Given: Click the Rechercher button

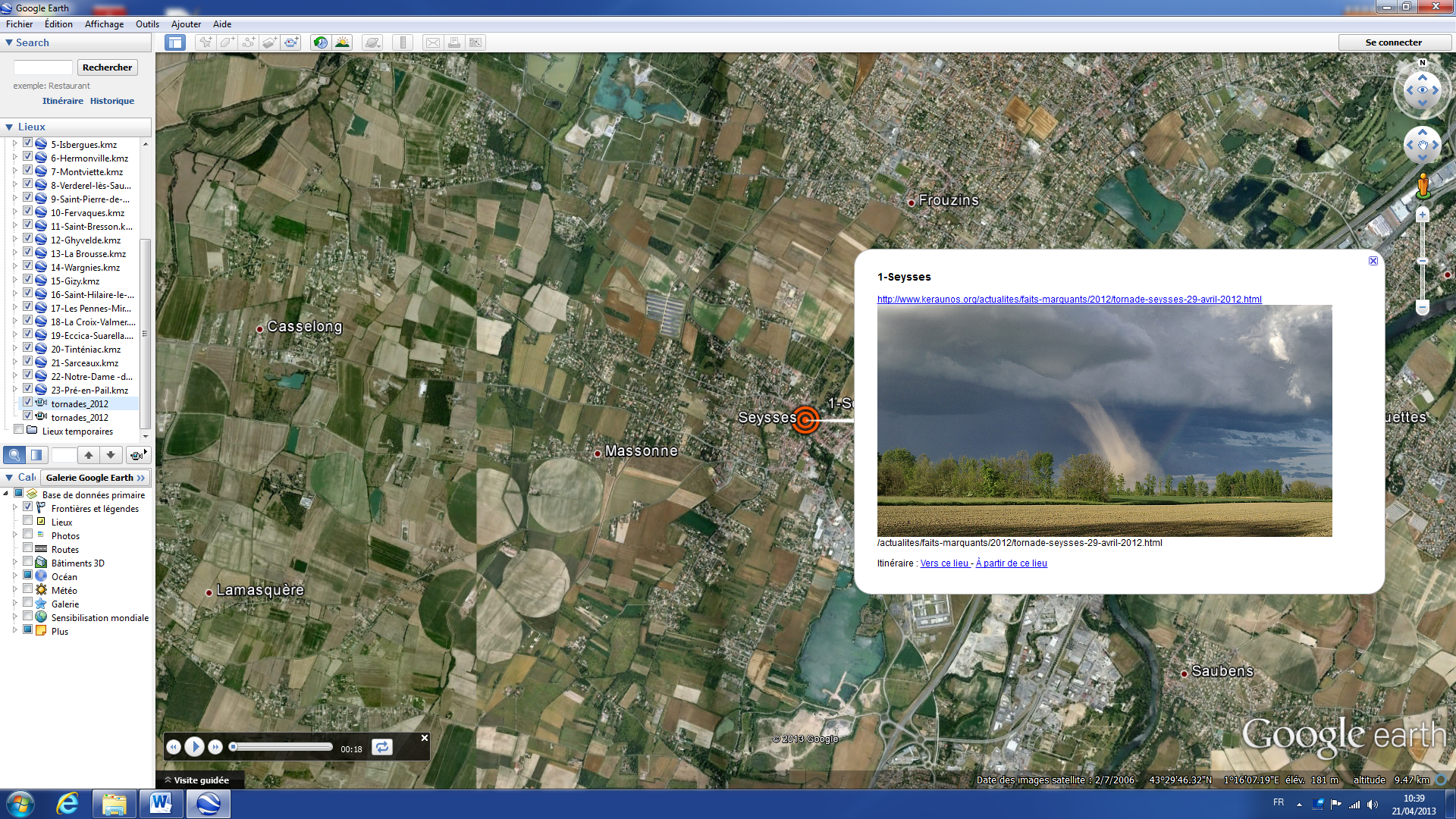Looking at the screenshot, I should [x=107, y=67].
